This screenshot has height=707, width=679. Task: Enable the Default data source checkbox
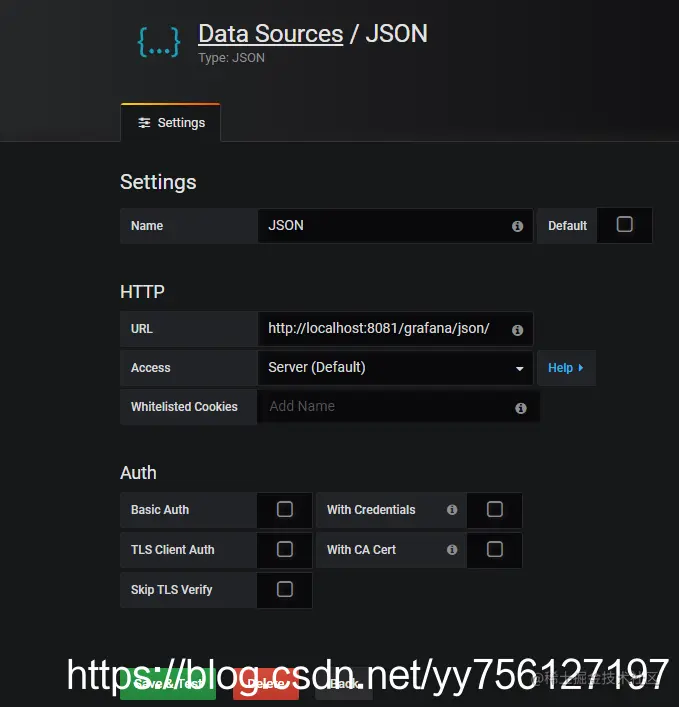pyautogui.click(x=624, y=224)
